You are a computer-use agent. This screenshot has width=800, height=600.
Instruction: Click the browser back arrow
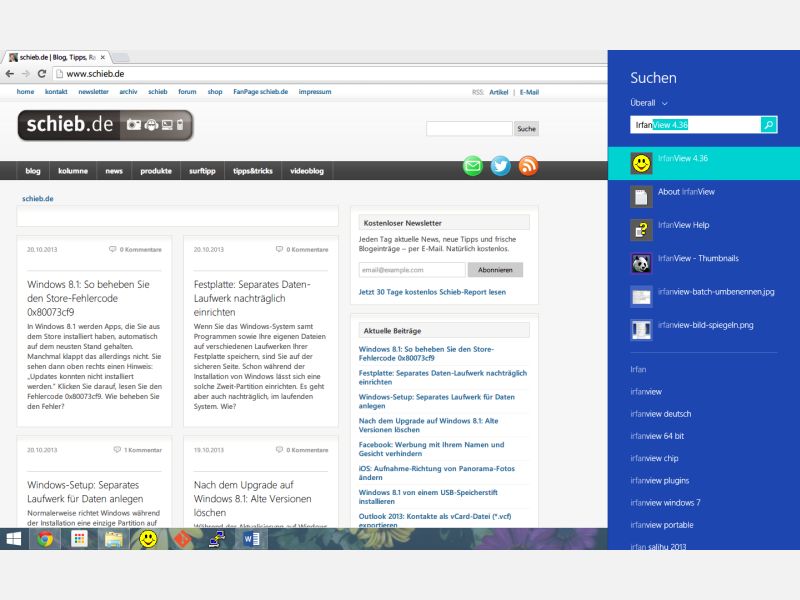tap(10, 73)
